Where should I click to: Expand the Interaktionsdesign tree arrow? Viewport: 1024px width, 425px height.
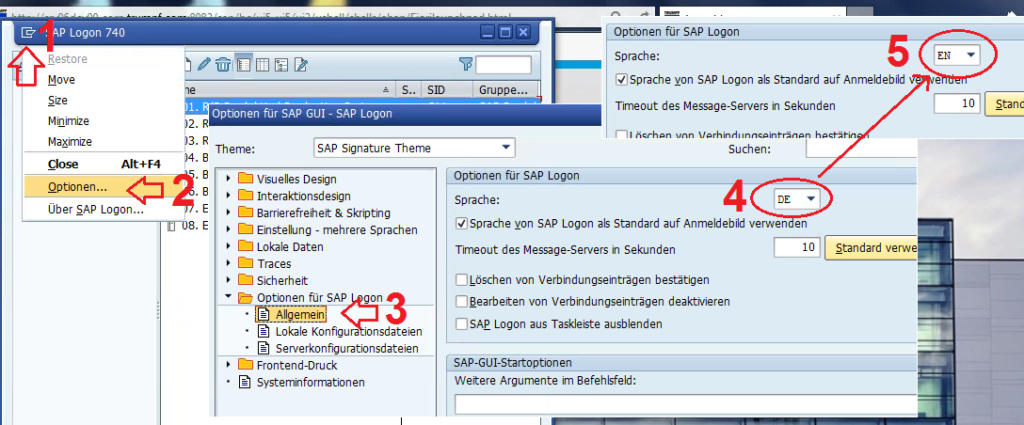[228, 196]
